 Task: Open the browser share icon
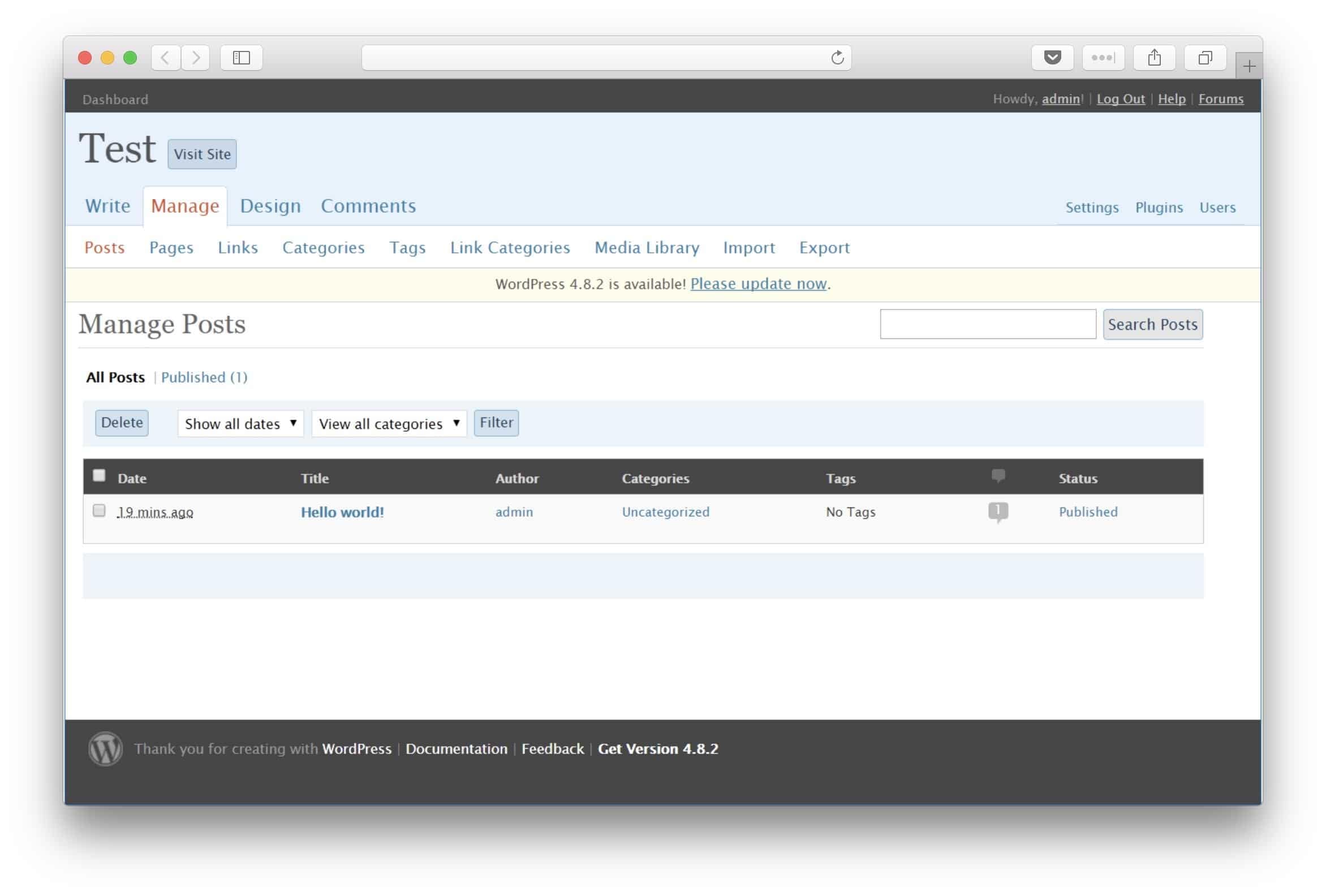pyautogui.click(x=1154, y=58)
